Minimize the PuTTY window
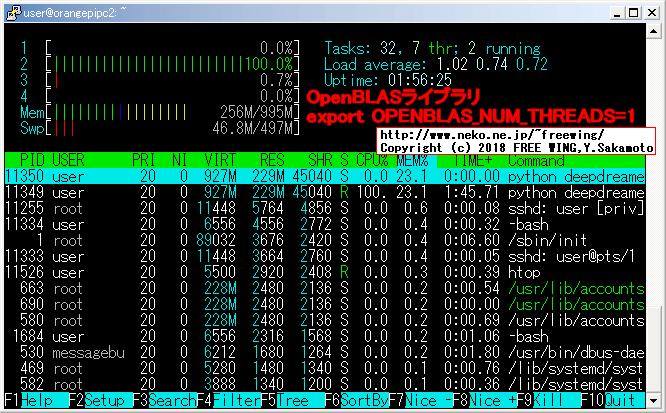The height and width of the screenshot is (413, 666). [x=617, y=13]
